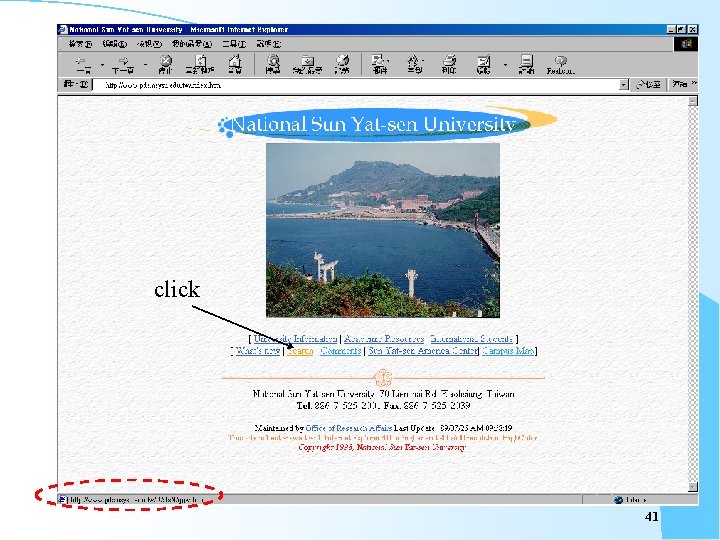Click the highlighted Search link
The image size is (720, 540).
(300, 351)
